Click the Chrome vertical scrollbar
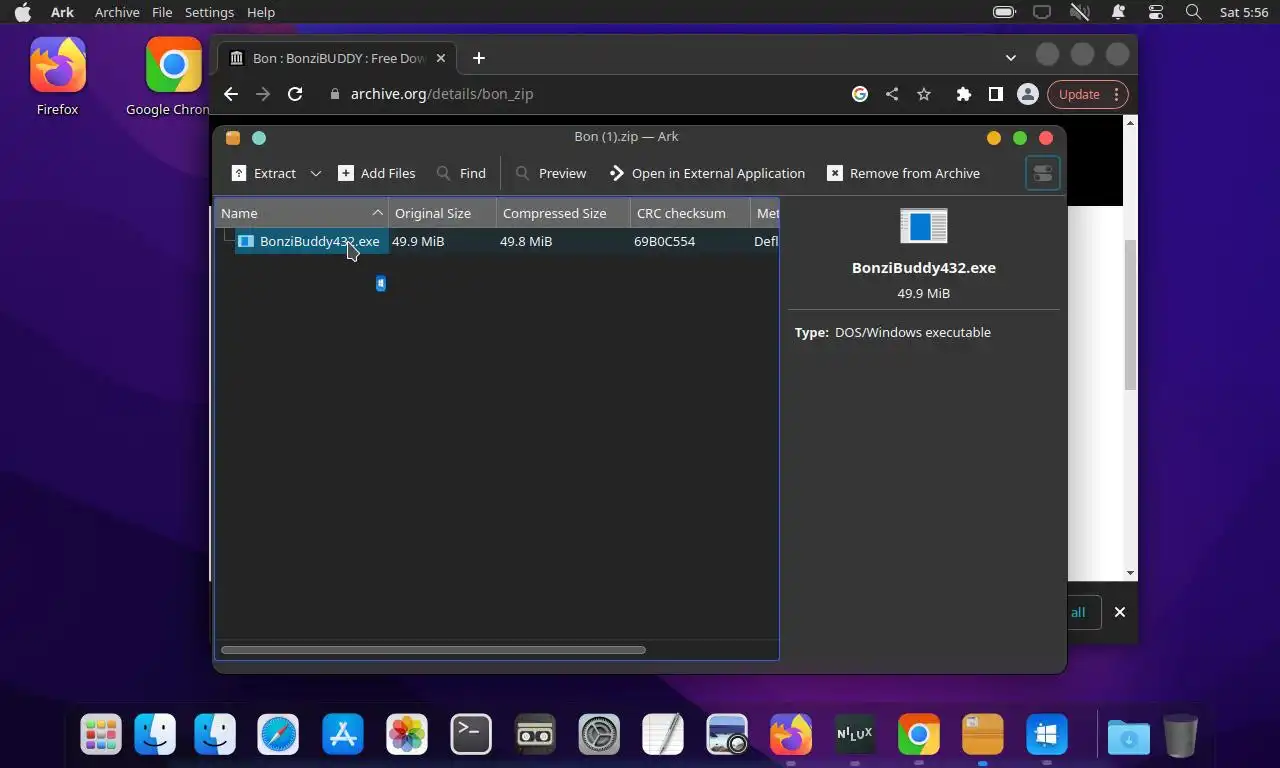Viewport: 1280px width, 768px height. click(1130, 315)
